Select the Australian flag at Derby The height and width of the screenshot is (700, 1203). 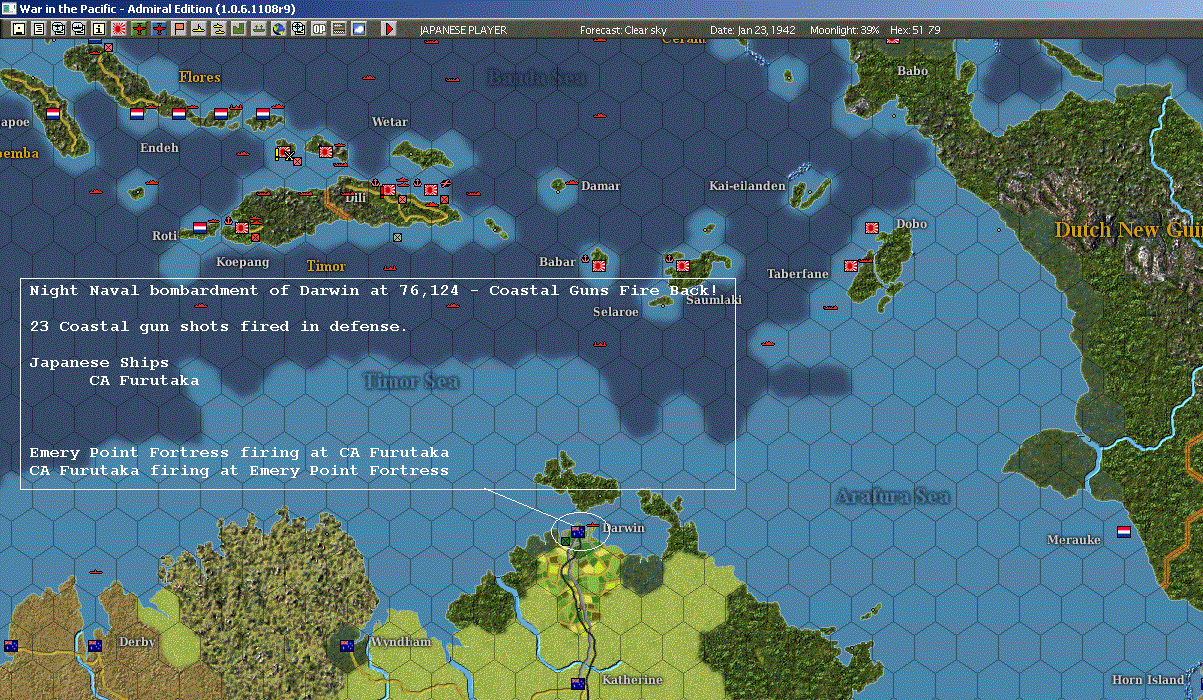point(95,646)
